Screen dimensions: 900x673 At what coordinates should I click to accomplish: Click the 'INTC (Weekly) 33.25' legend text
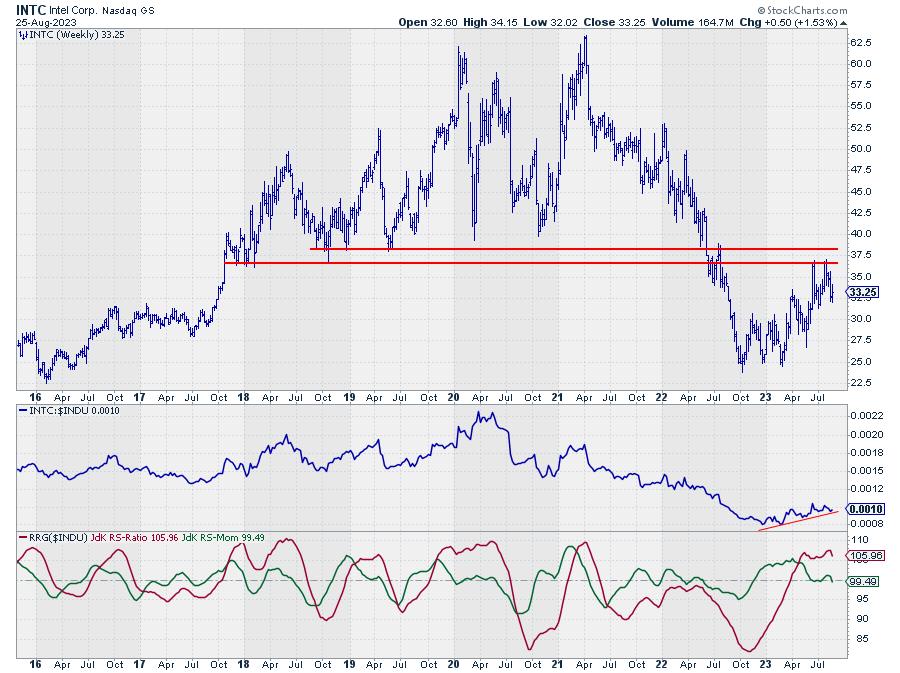point(77,35)
